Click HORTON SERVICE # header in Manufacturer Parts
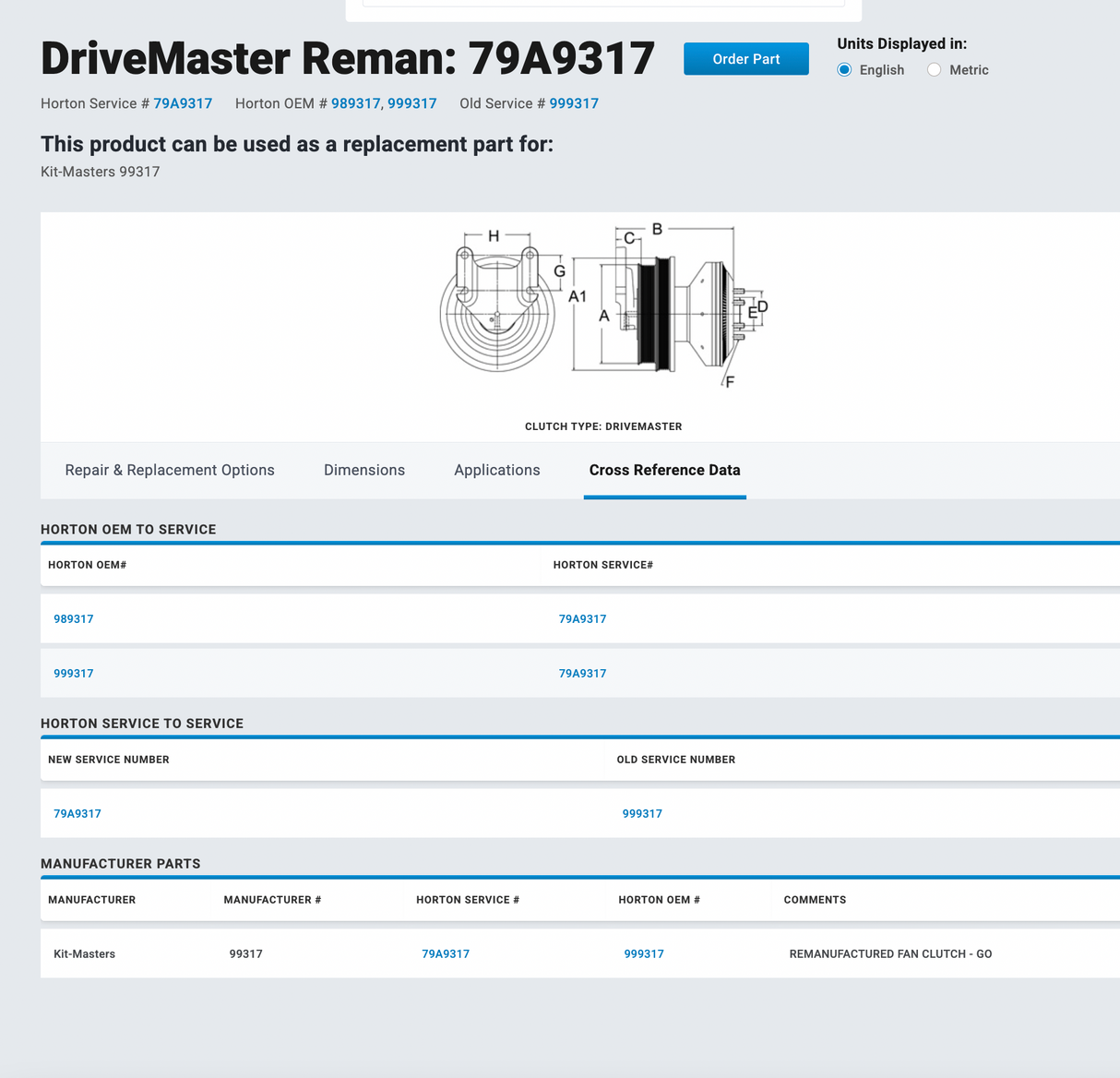The image size is (1120, 1078). [x=468, y=900]
